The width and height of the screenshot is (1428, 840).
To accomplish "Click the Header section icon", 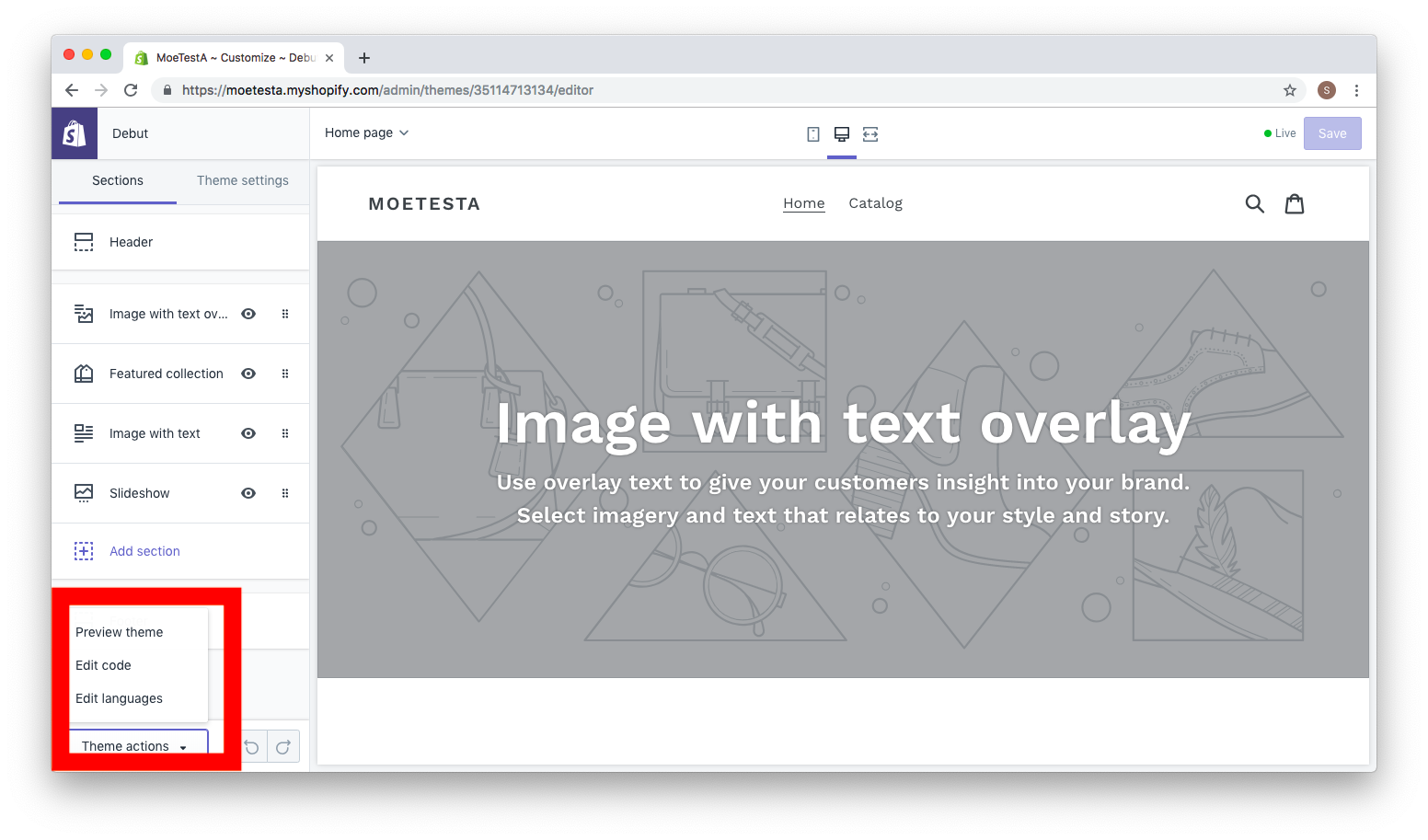I will coord(84,242).
